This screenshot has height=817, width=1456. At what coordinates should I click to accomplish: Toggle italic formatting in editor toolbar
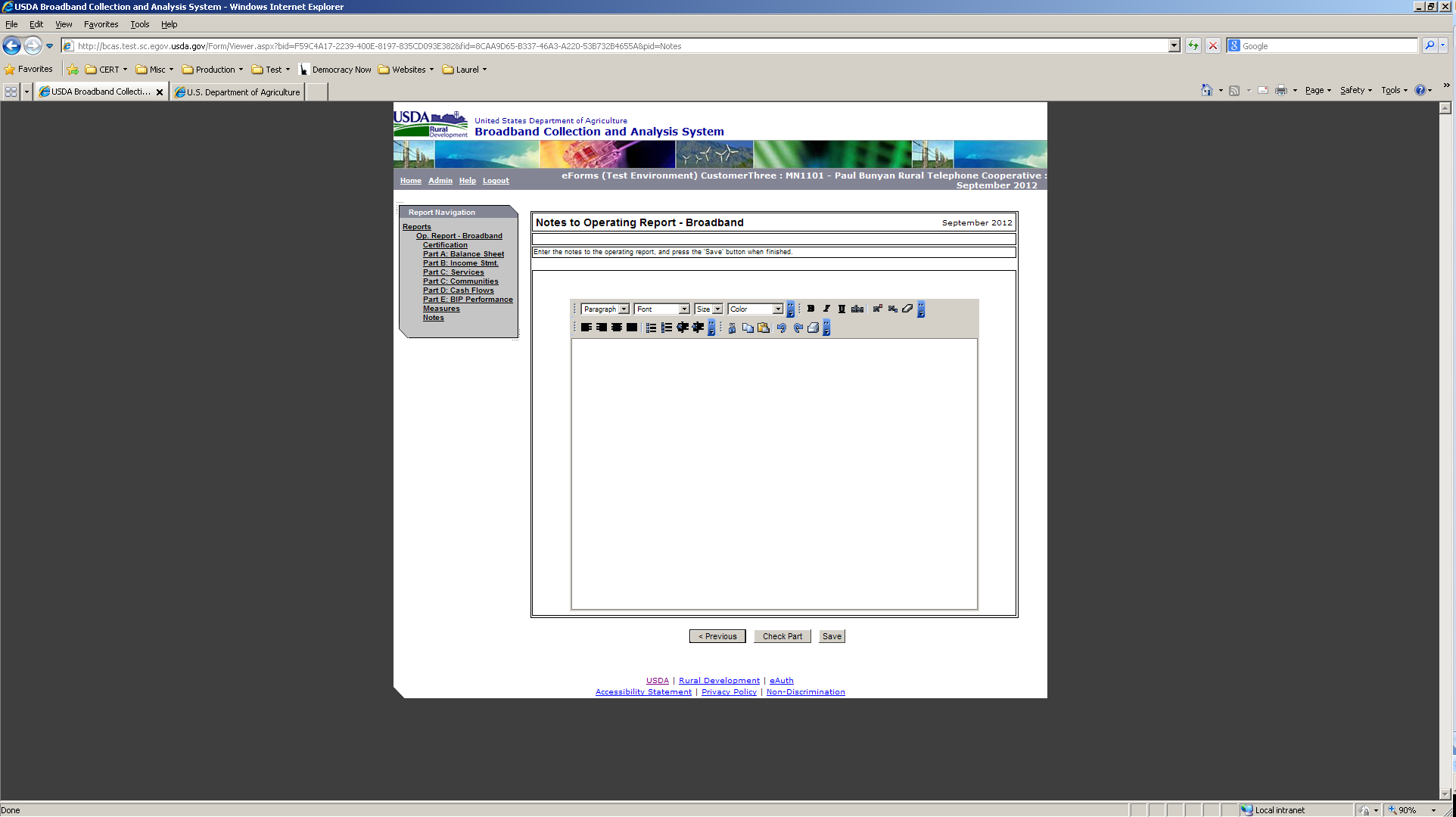(826, 309)
